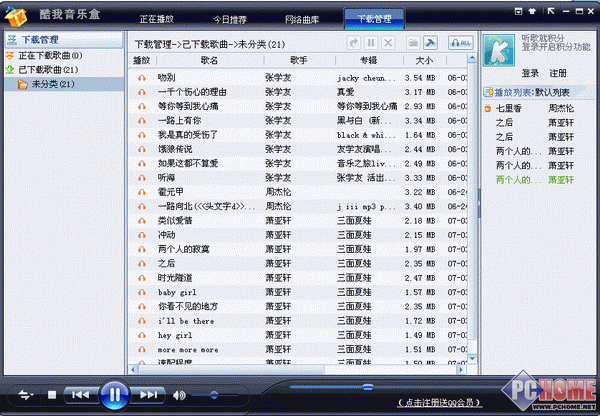Click the volume slider handle
Screen dimensions: 600x416
[212, 396]
